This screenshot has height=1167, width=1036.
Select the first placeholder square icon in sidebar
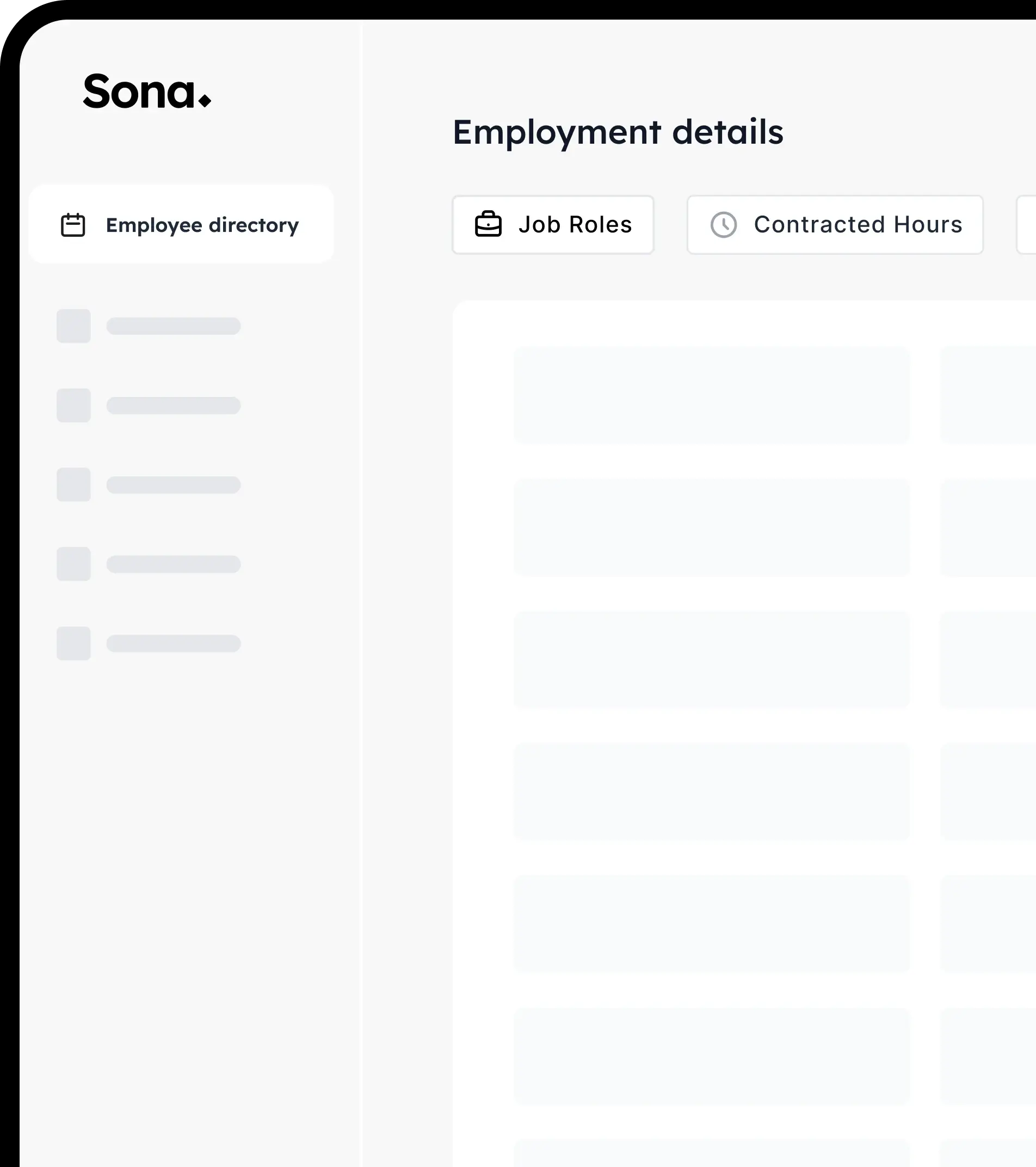point(73,326)
